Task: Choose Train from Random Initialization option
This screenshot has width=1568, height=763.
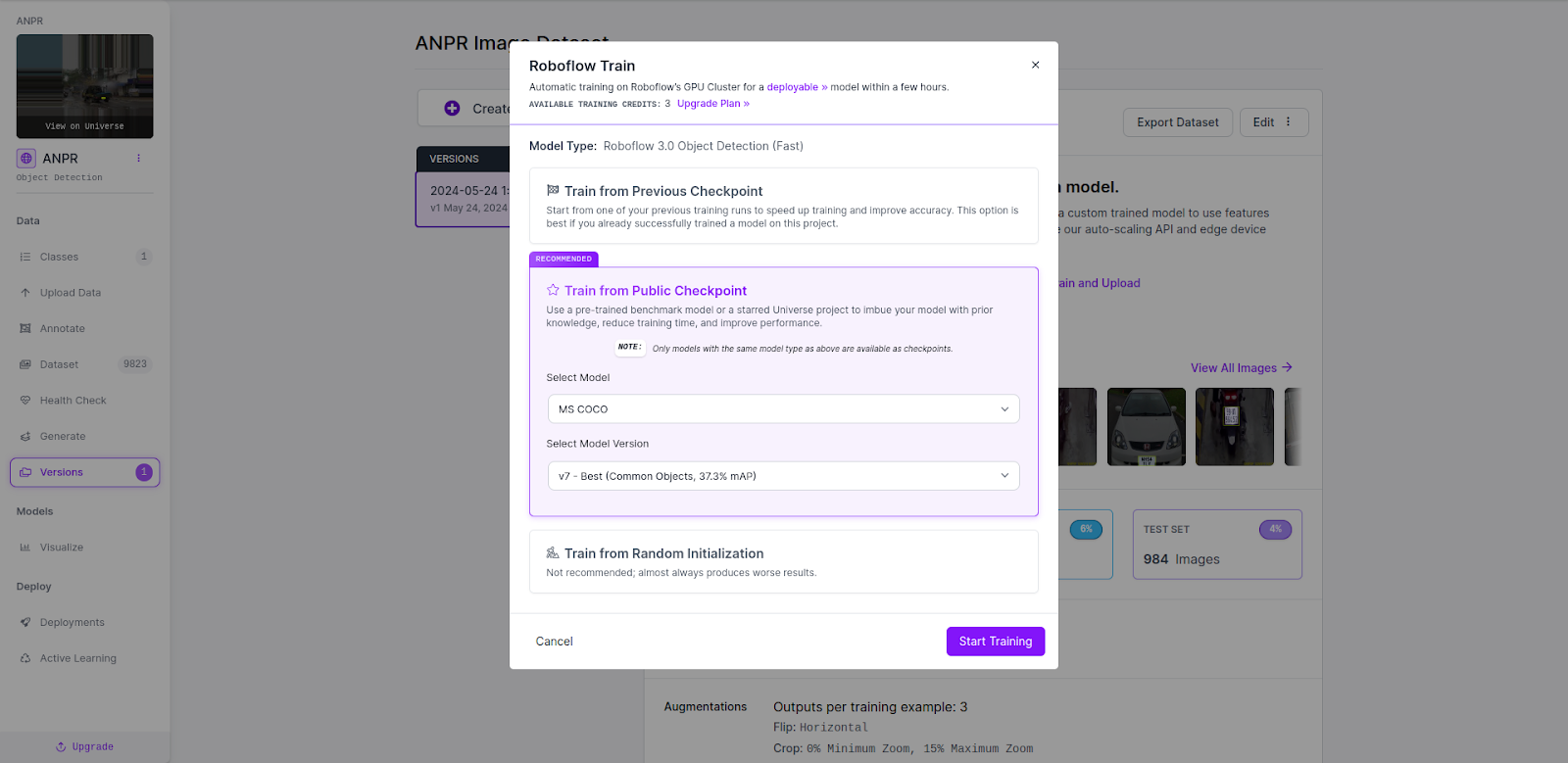Action: [783, 562]
